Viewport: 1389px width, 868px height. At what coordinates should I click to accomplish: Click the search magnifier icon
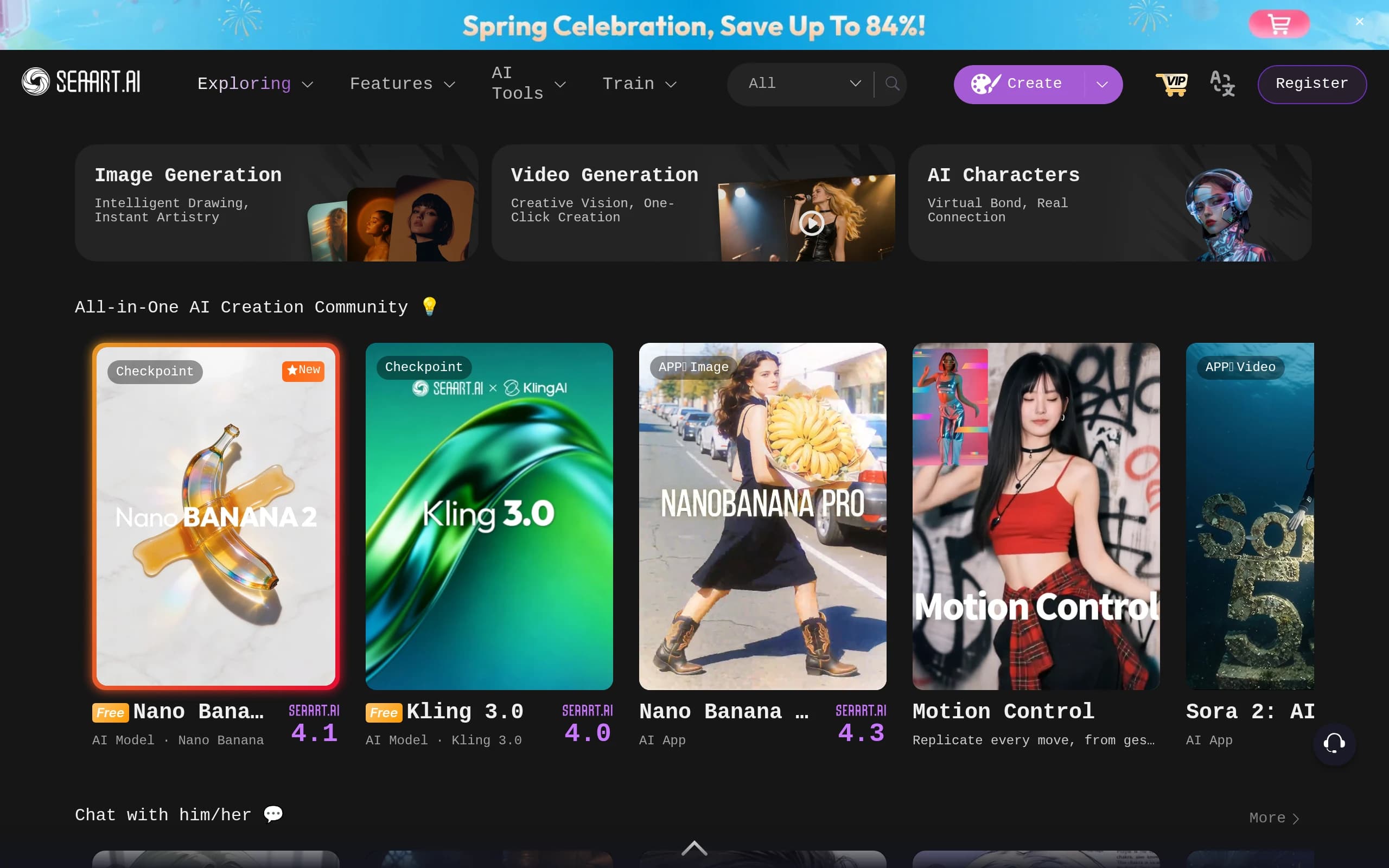coord(891,84)
